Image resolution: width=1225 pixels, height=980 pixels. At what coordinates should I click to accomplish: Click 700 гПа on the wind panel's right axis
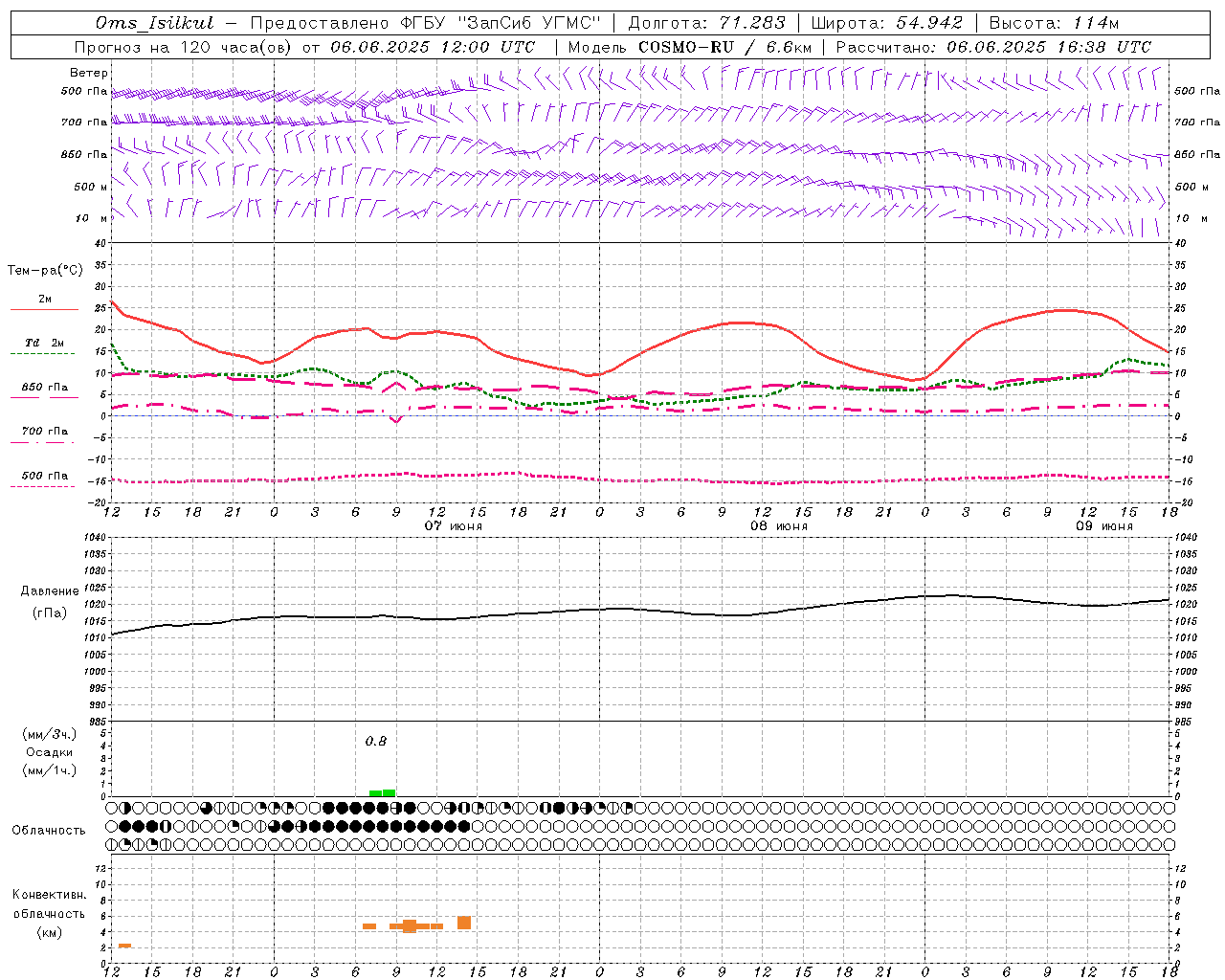[1197, 122]
